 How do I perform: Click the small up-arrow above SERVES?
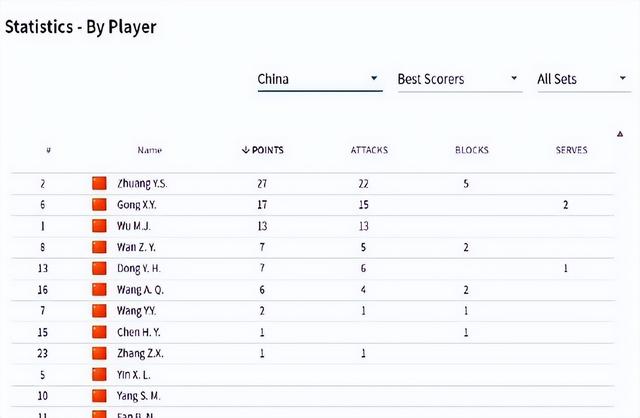point(620,134)
